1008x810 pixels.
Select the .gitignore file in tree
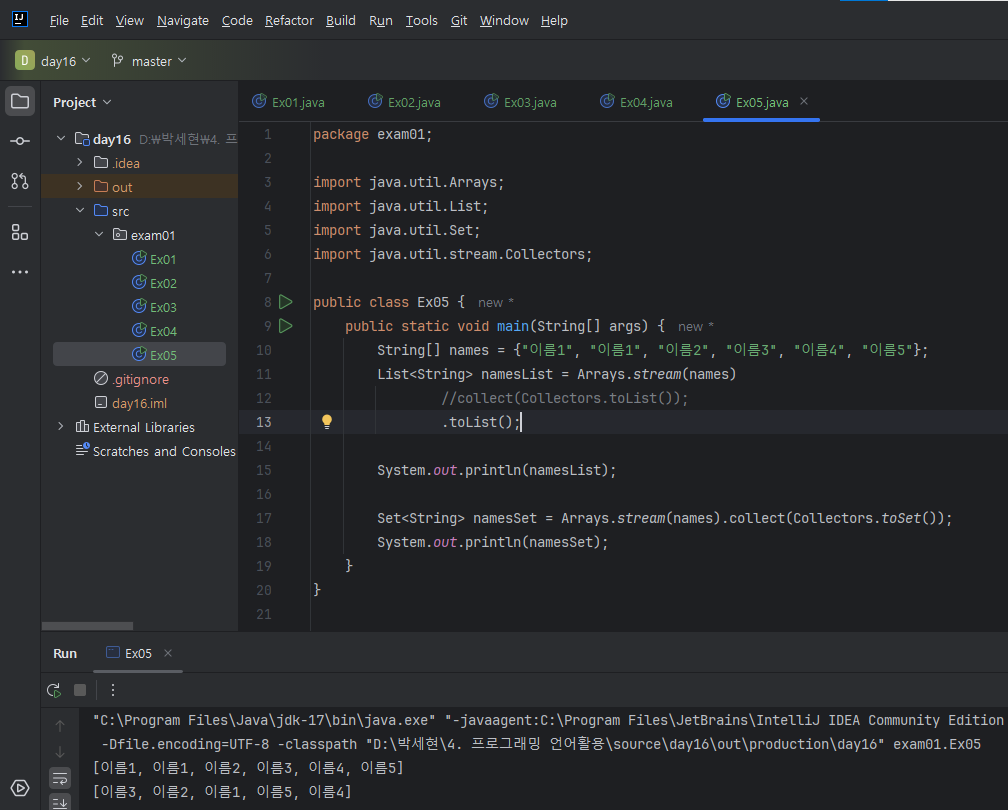click(x=140, y=379)
